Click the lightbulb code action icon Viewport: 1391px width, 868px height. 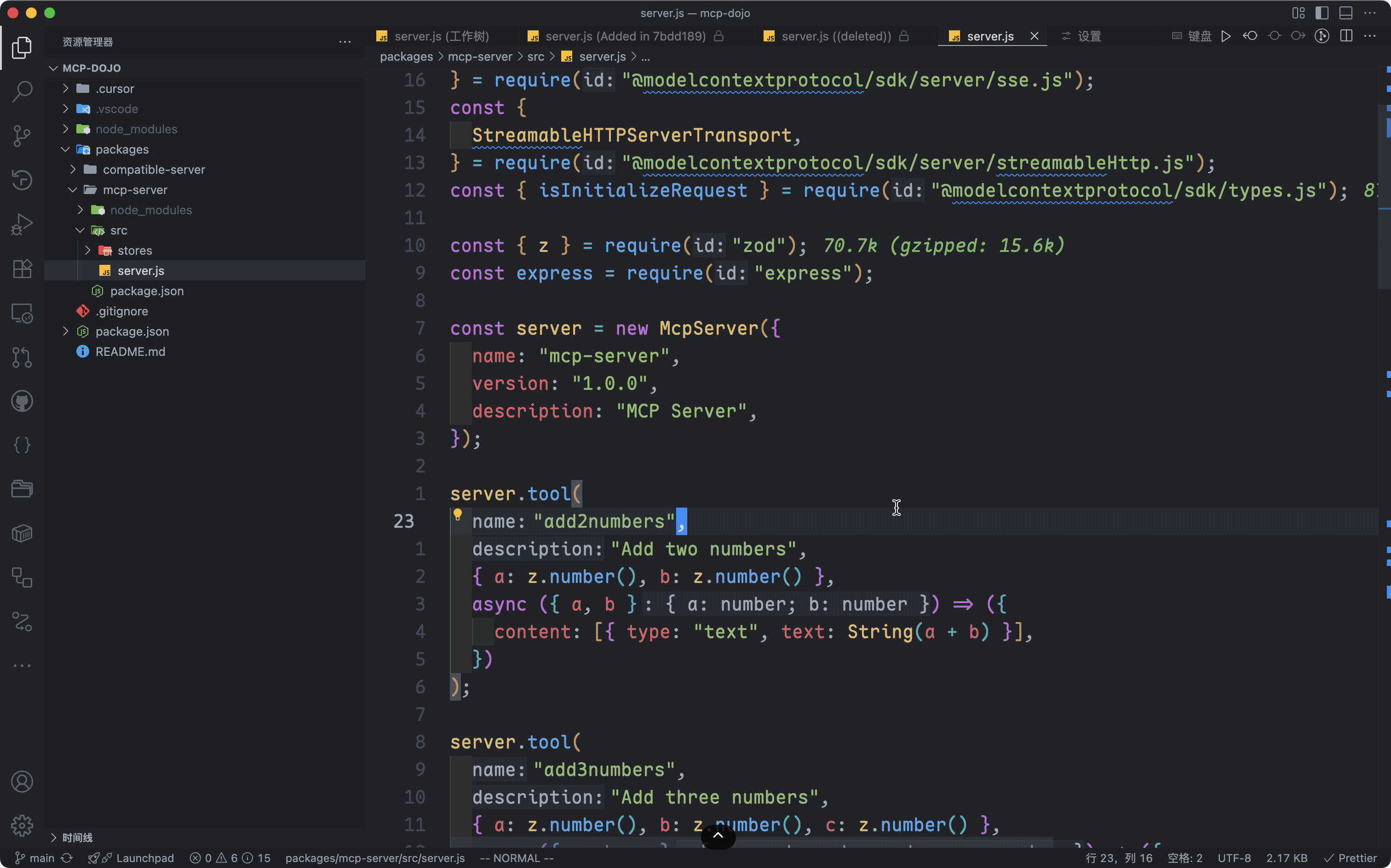click(x=457, y=514)
